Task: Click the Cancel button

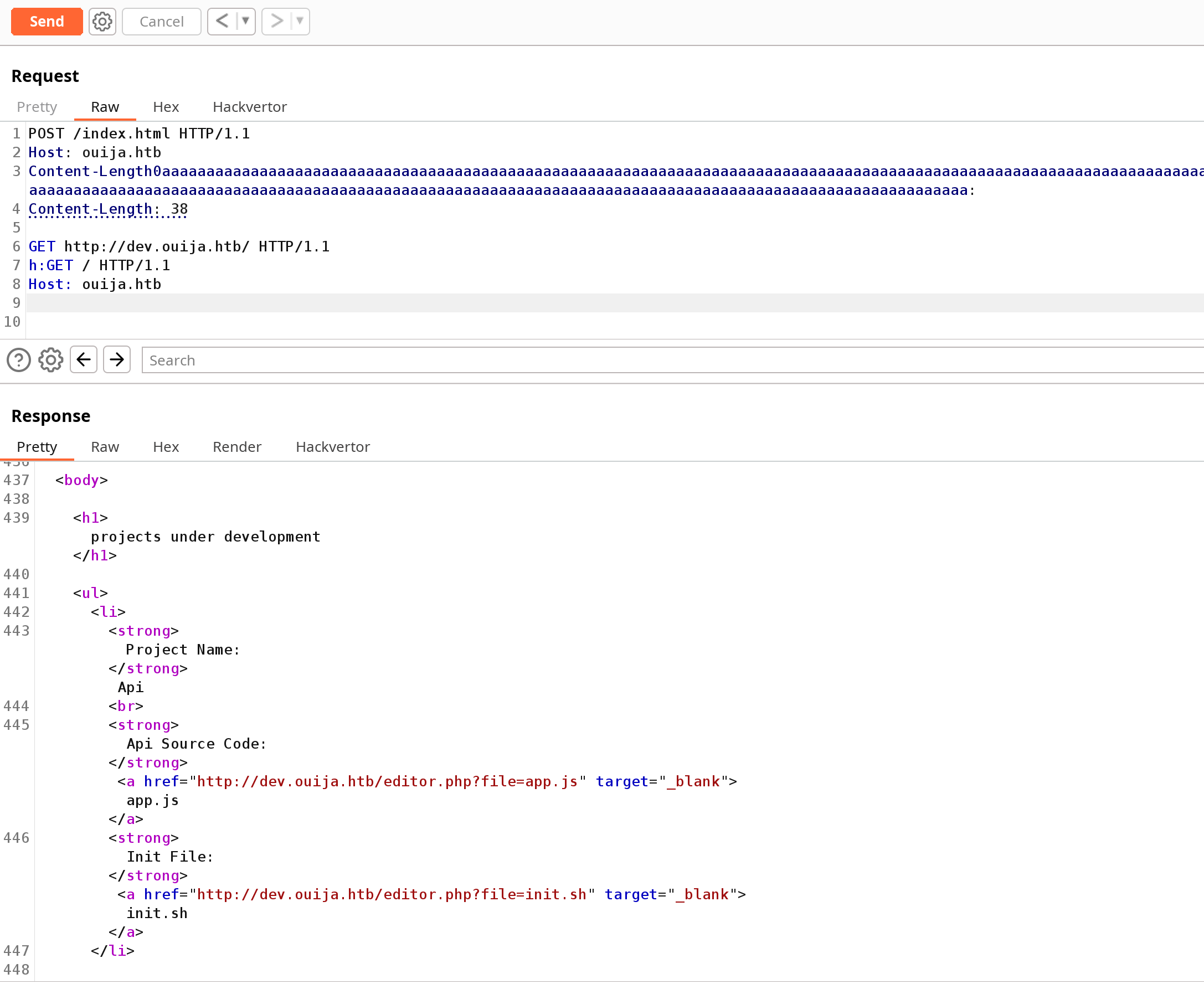Action: coord(162,22)
